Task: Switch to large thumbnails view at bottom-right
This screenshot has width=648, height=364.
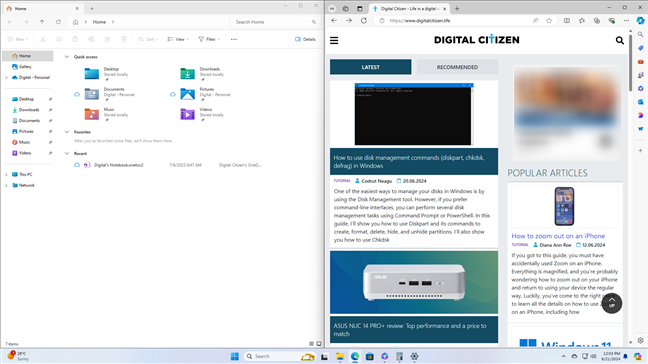Action: 319,344
